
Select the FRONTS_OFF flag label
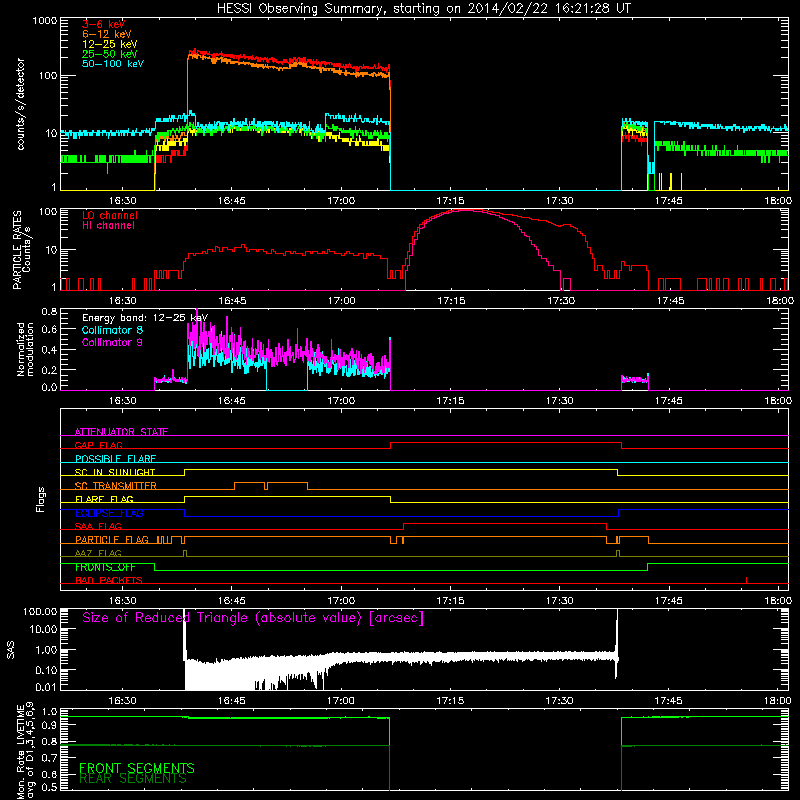[x=105, y=567]
